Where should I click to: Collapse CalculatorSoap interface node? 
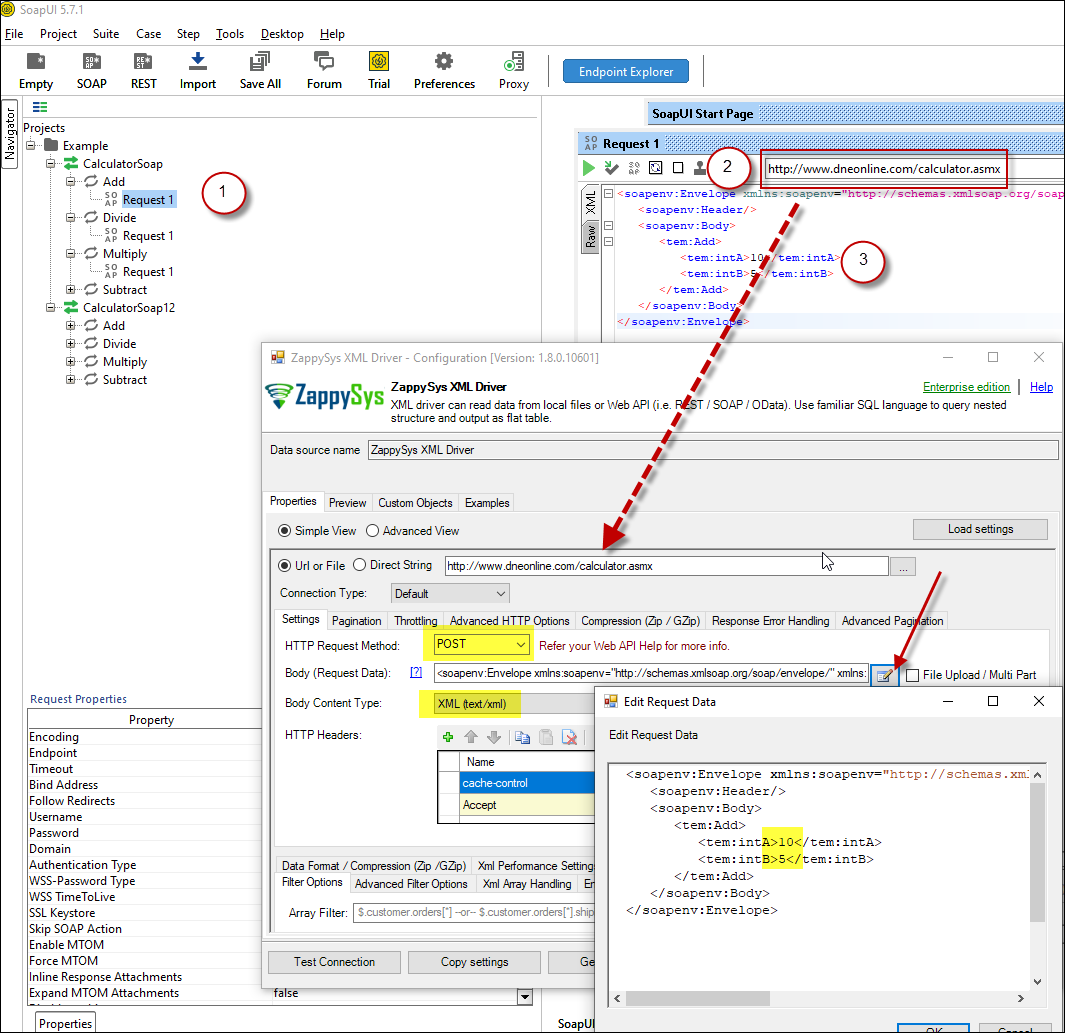pos(50,164)
